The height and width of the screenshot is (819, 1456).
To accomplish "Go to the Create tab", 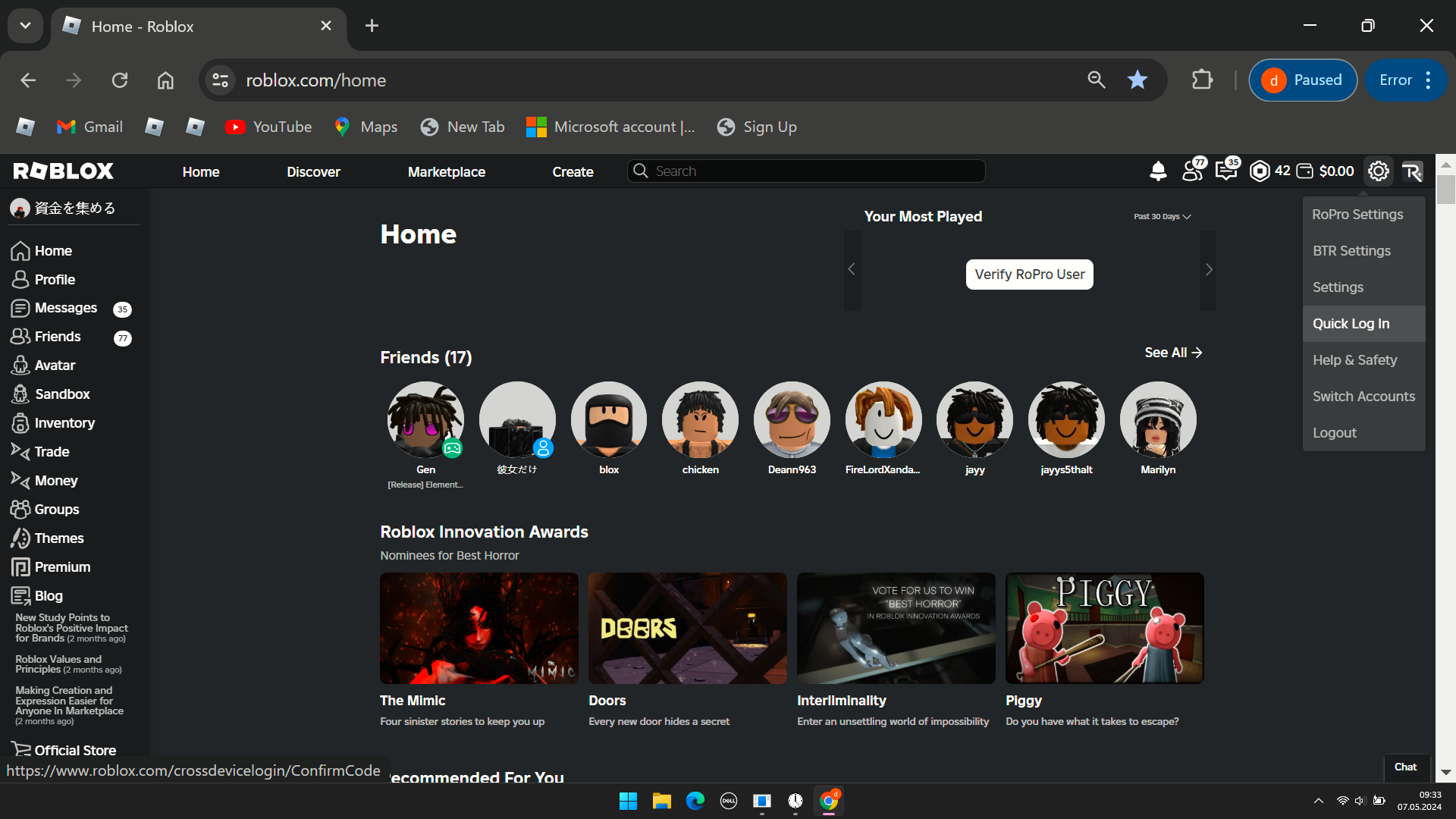I will (x=573, y=172).
